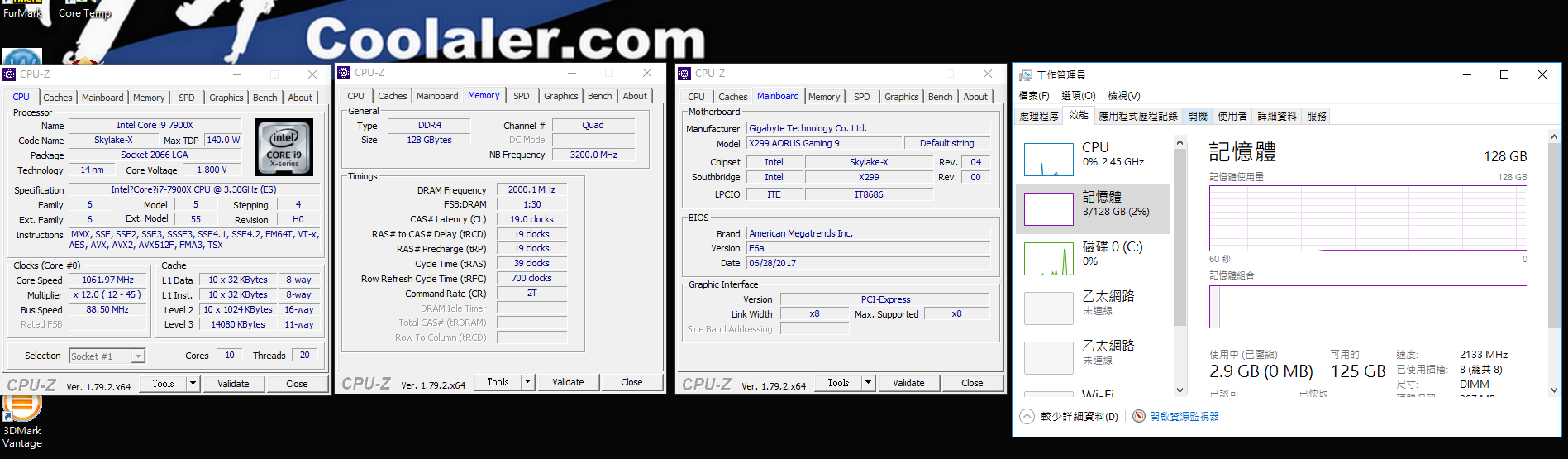Viewport: 1568px width, 459px height.
Task: Expand the Socket #1 selection dropdown
Action: pos(138,356)
